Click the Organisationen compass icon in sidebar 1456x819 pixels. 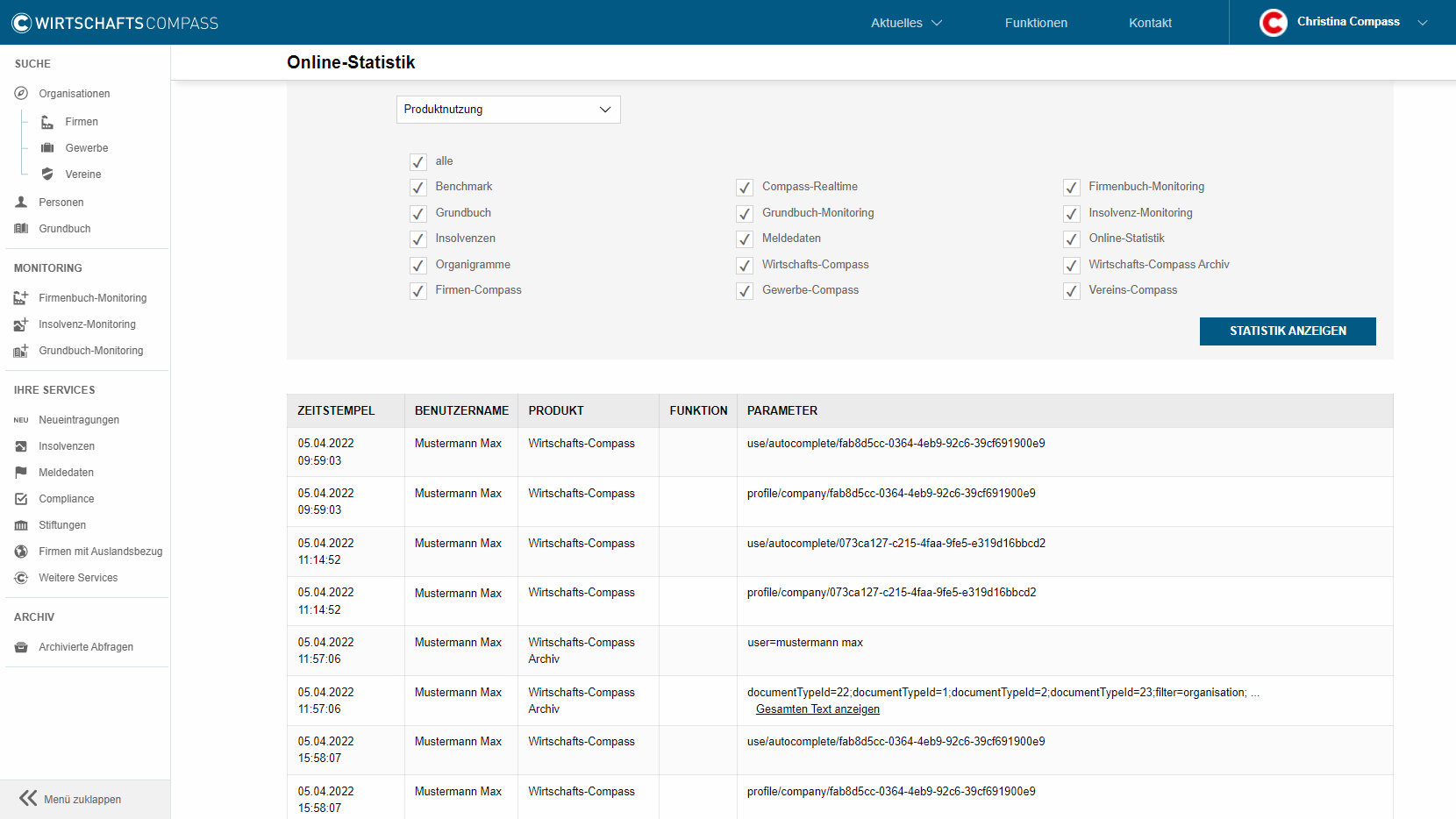21,94
